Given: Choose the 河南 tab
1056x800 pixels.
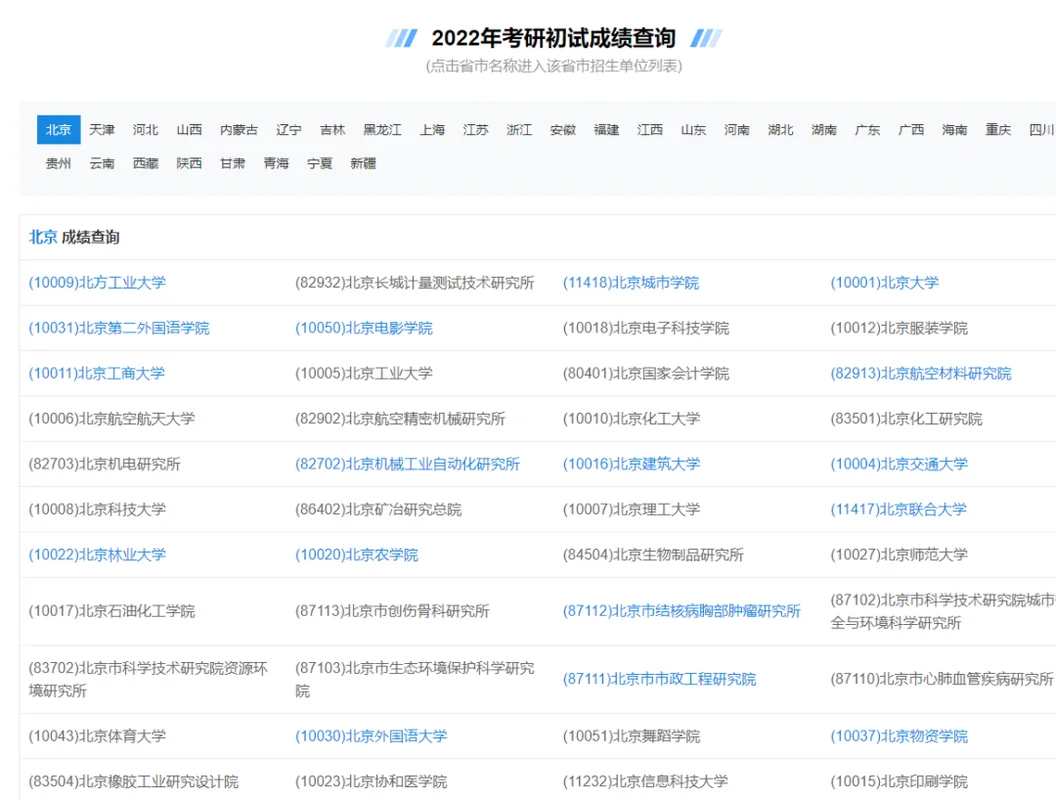Looking at the screenshot, I should (737, 129).
